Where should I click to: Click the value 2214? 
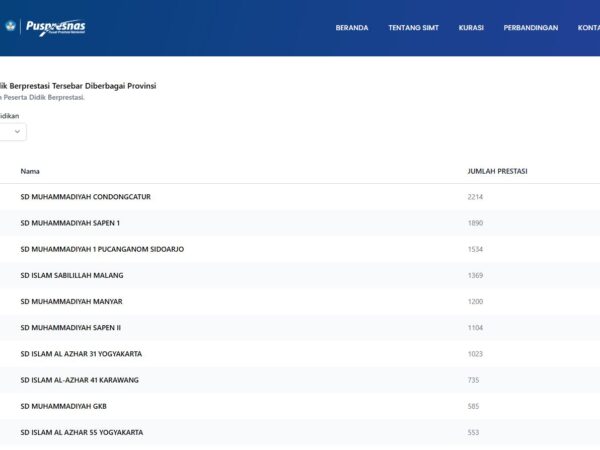pyautogui.click(x=475, y=197)
